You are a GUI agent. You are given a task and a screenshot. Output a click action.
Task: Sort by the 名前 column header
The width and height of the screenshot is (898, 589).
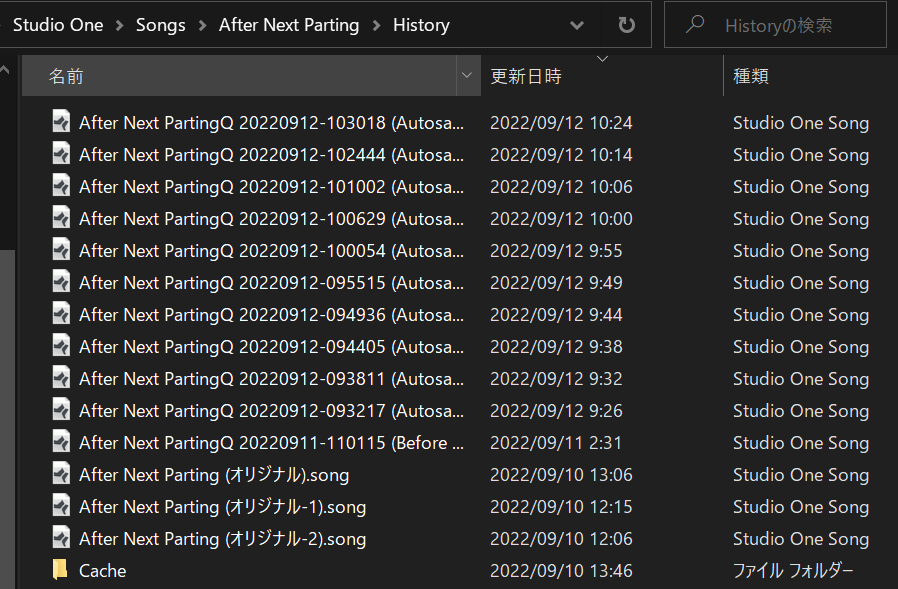[x=239, y=76]
